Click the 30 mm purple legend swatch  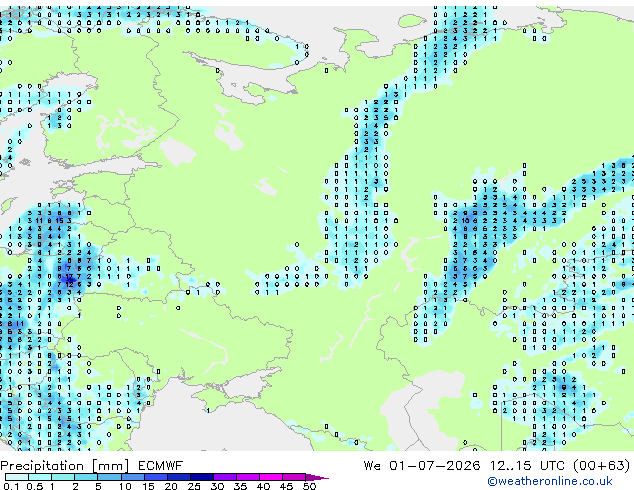[x=224, y=477]
